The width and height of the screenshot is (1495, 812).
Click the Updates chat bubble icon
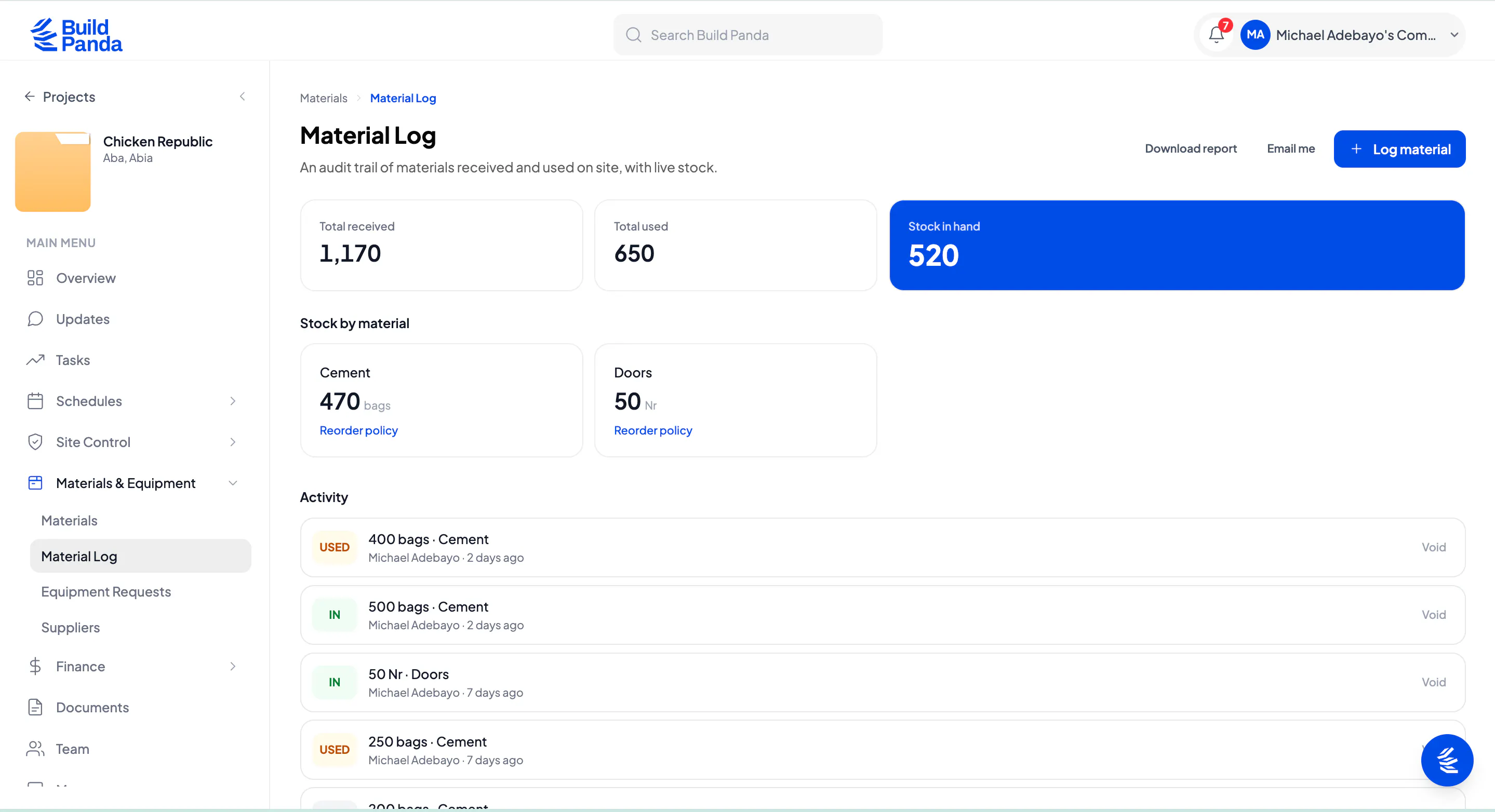[x=35, y=319]
